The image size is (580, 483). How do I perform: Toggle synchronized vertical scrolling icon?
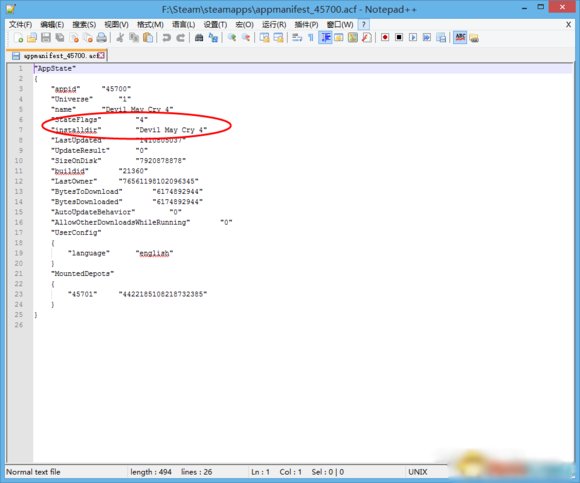pos(264,38)
